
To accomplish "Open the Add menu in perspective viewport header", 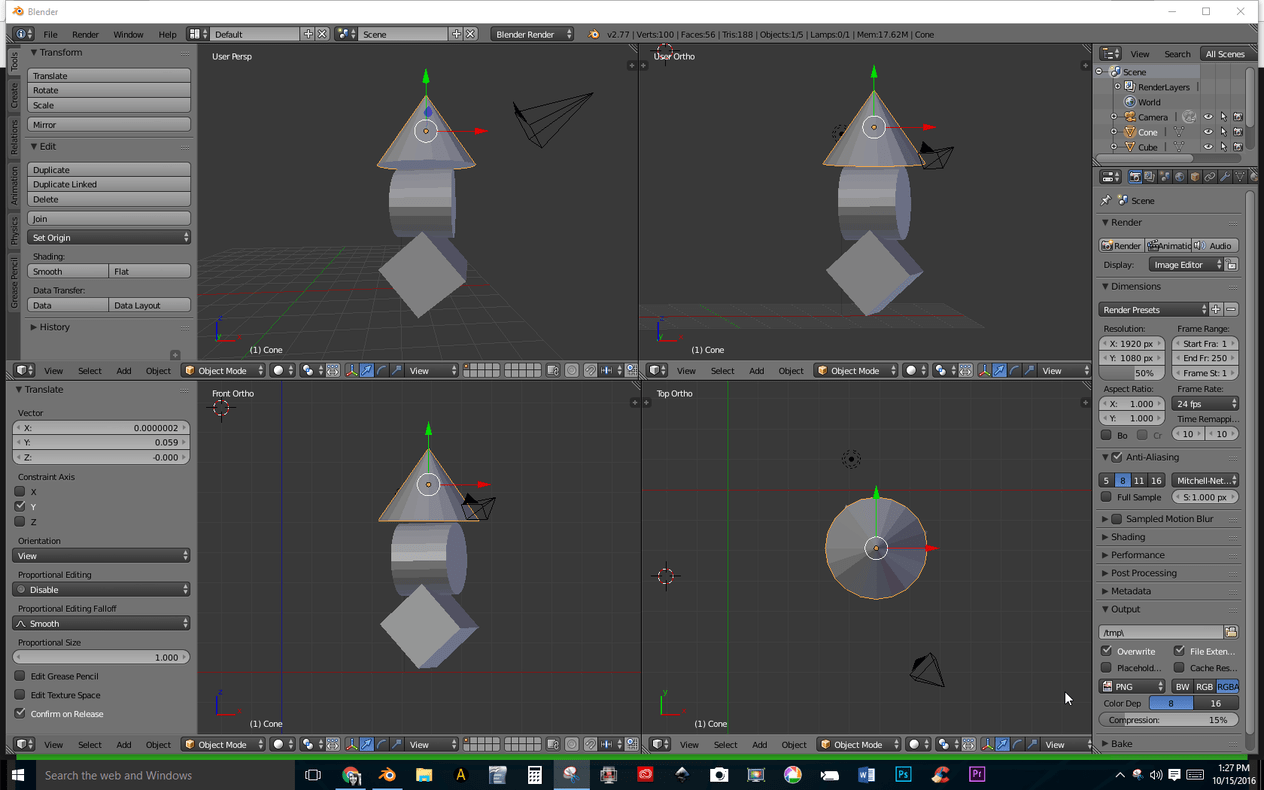I will point(123,371).
